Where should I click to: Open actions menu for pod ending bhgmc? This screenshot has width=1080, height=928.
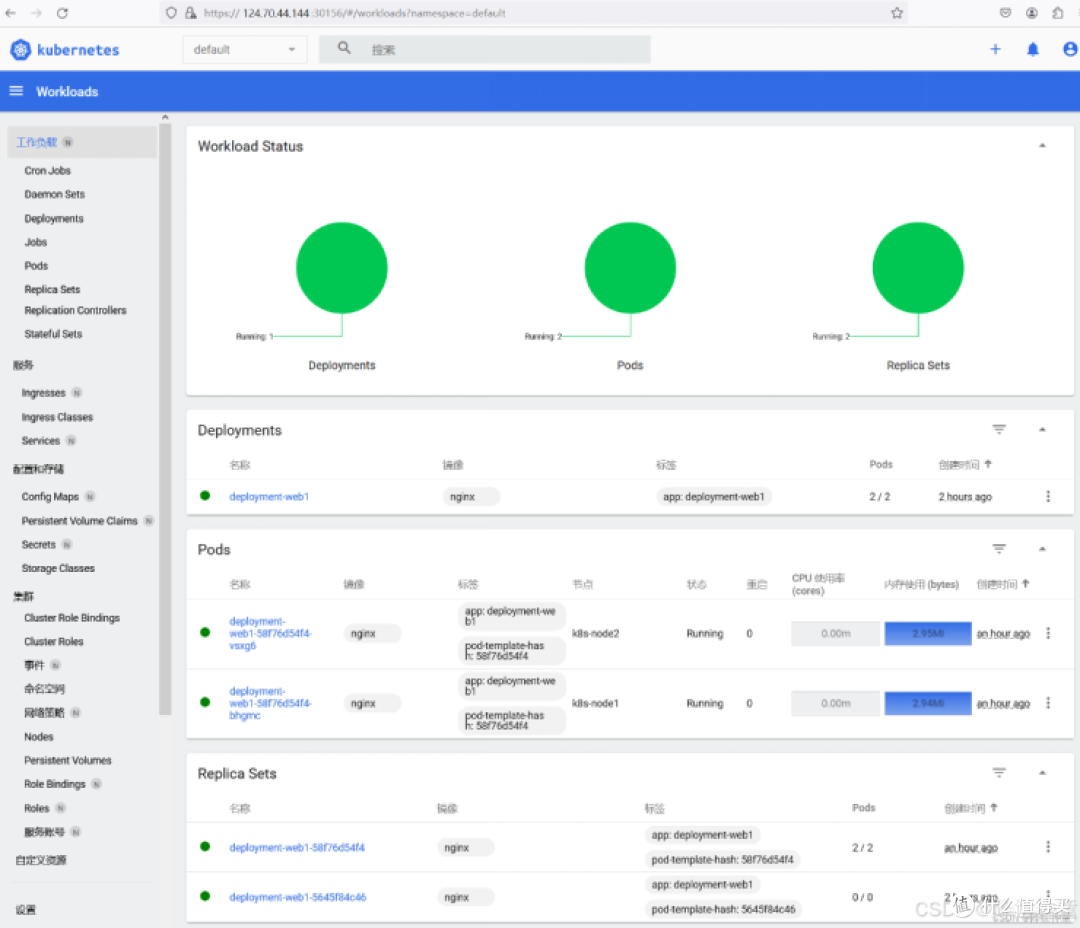(x=1048, y=703)
